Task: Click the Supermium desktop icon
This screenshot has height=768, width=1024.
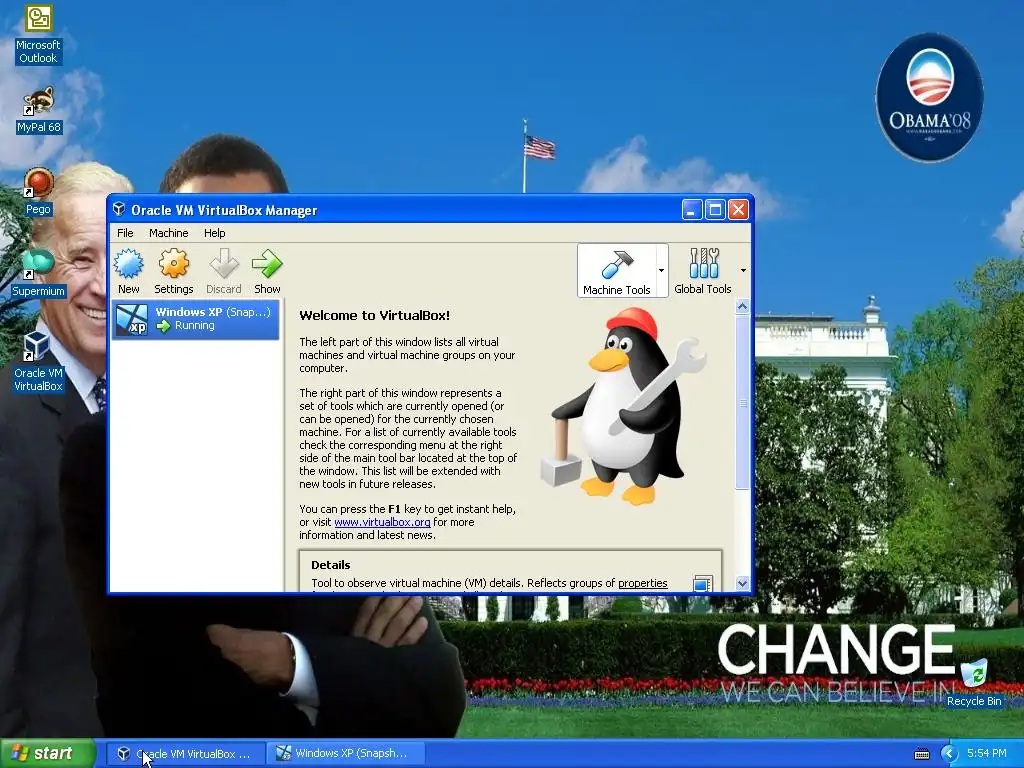Action: [39, 274]
